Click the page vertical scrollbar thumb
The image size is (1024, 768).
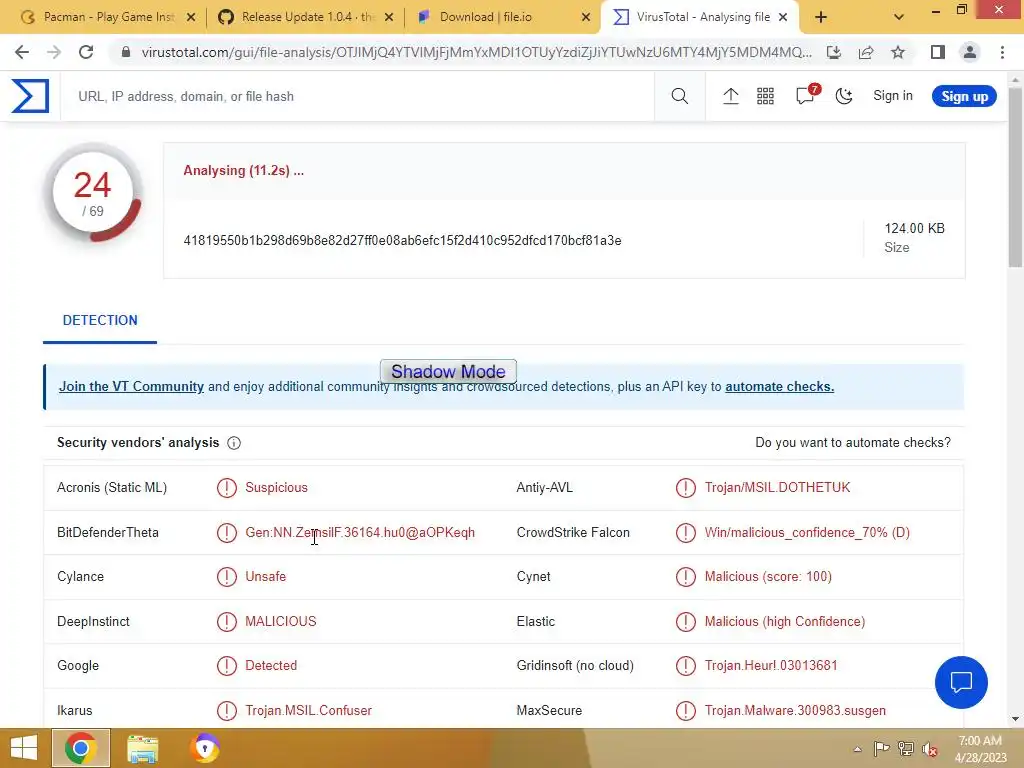point(1015,176)
